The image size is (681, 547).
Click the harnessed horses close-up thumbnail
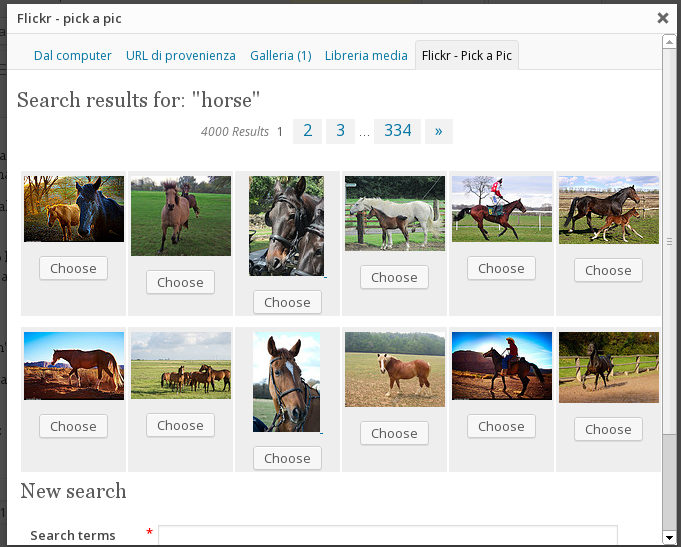point(287,225)
